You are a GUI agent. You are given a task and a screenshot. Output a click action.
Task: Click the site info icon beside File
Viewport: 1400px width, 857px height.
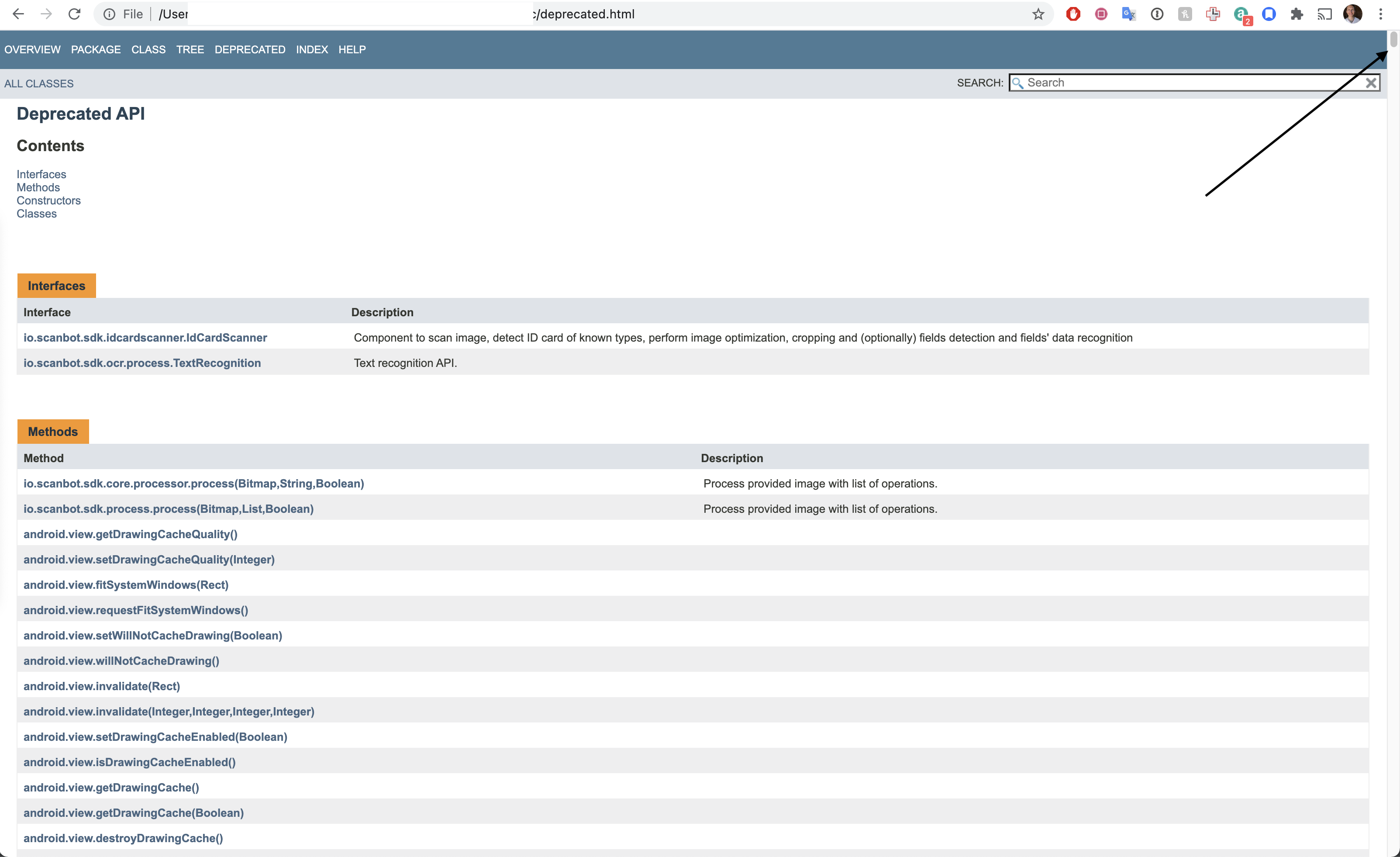coord(109,14)
